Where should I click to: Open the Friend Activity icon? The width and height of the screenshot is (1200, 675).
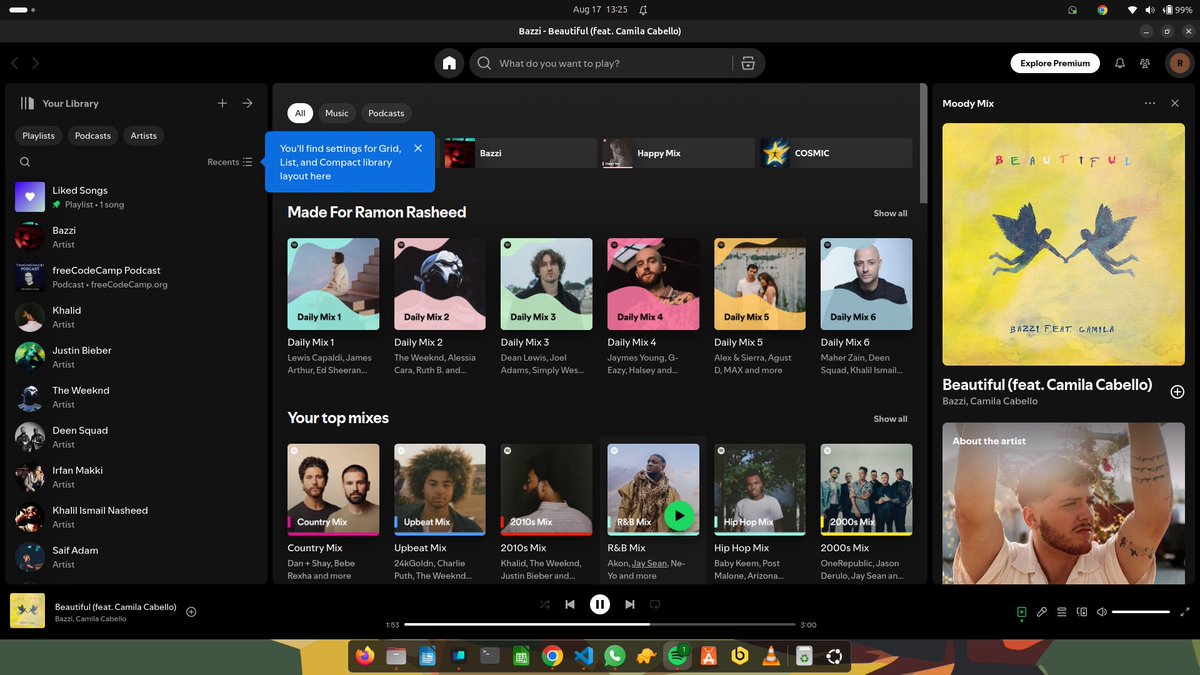[1145, 63]
